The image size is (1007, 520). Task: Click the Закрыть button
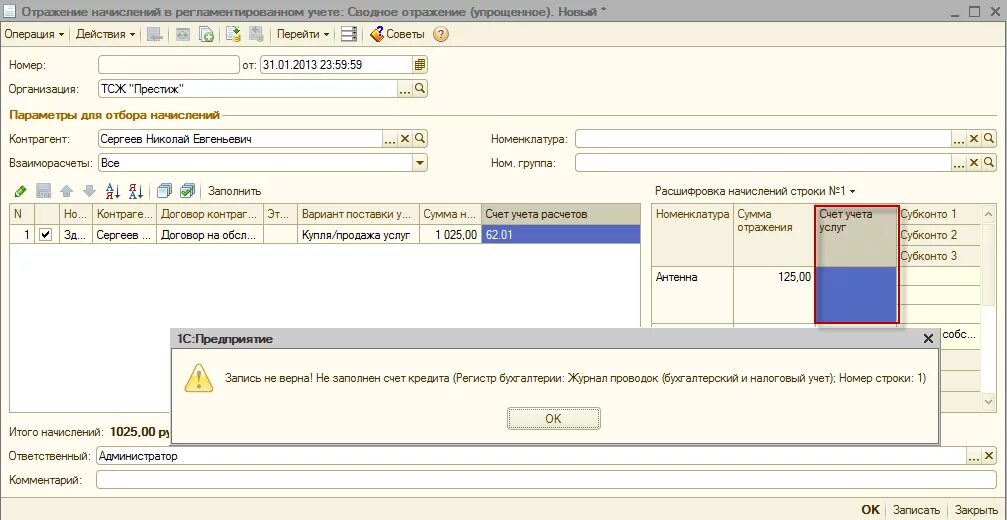976,509
